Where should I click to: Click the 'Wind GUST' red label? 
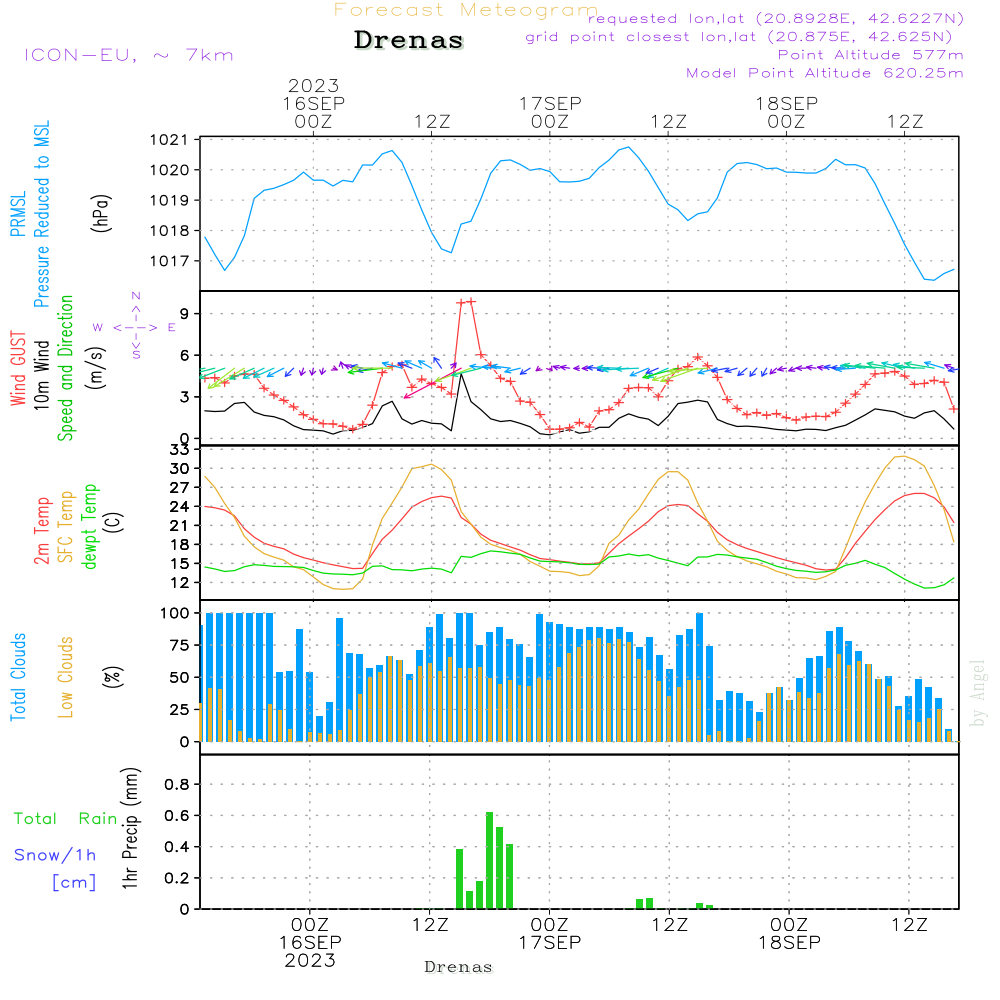(18, 368)
